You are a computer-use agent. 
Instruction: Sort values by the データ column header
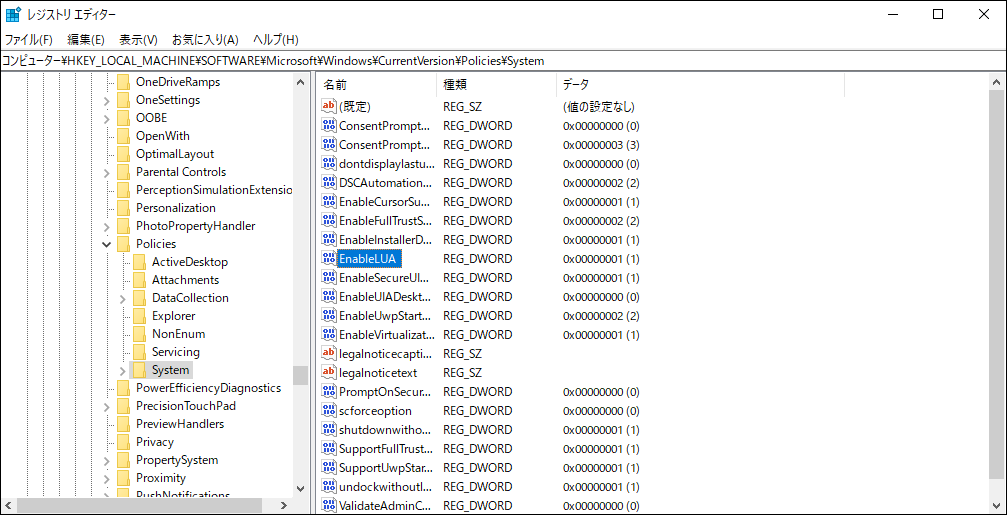click(700, 84)
